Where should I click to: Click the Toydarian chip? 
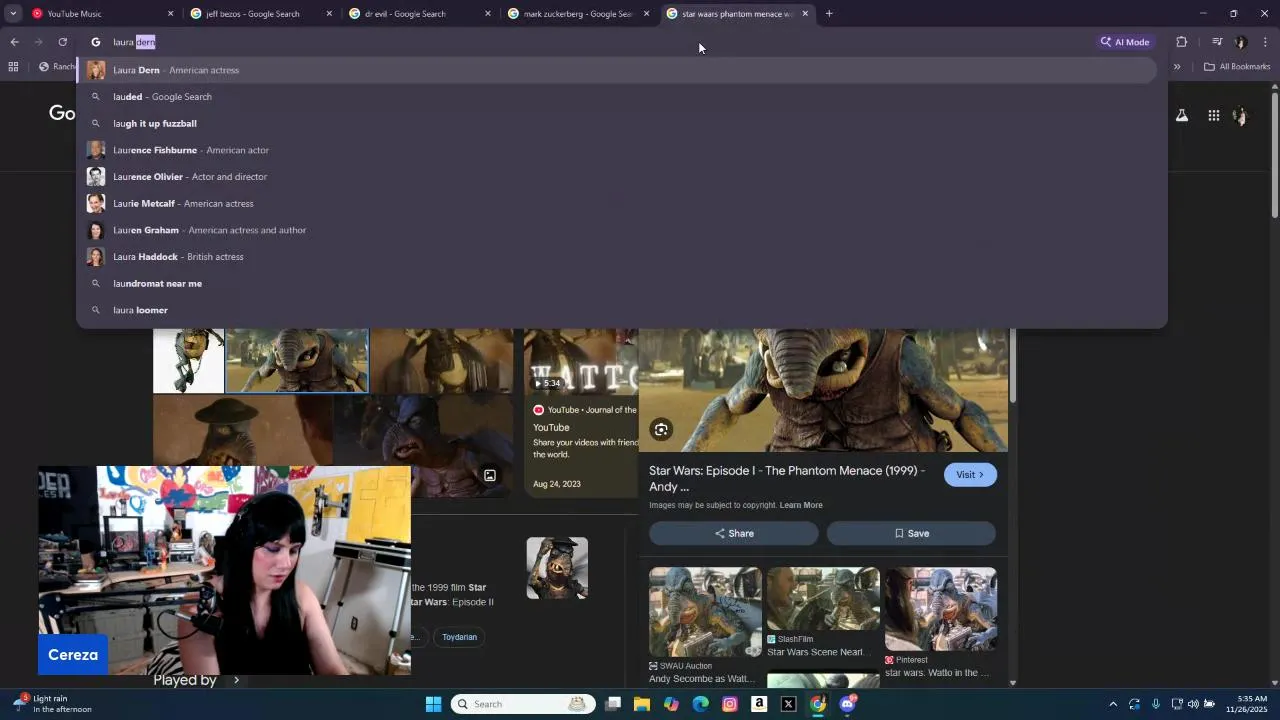[x=460, y=637]
